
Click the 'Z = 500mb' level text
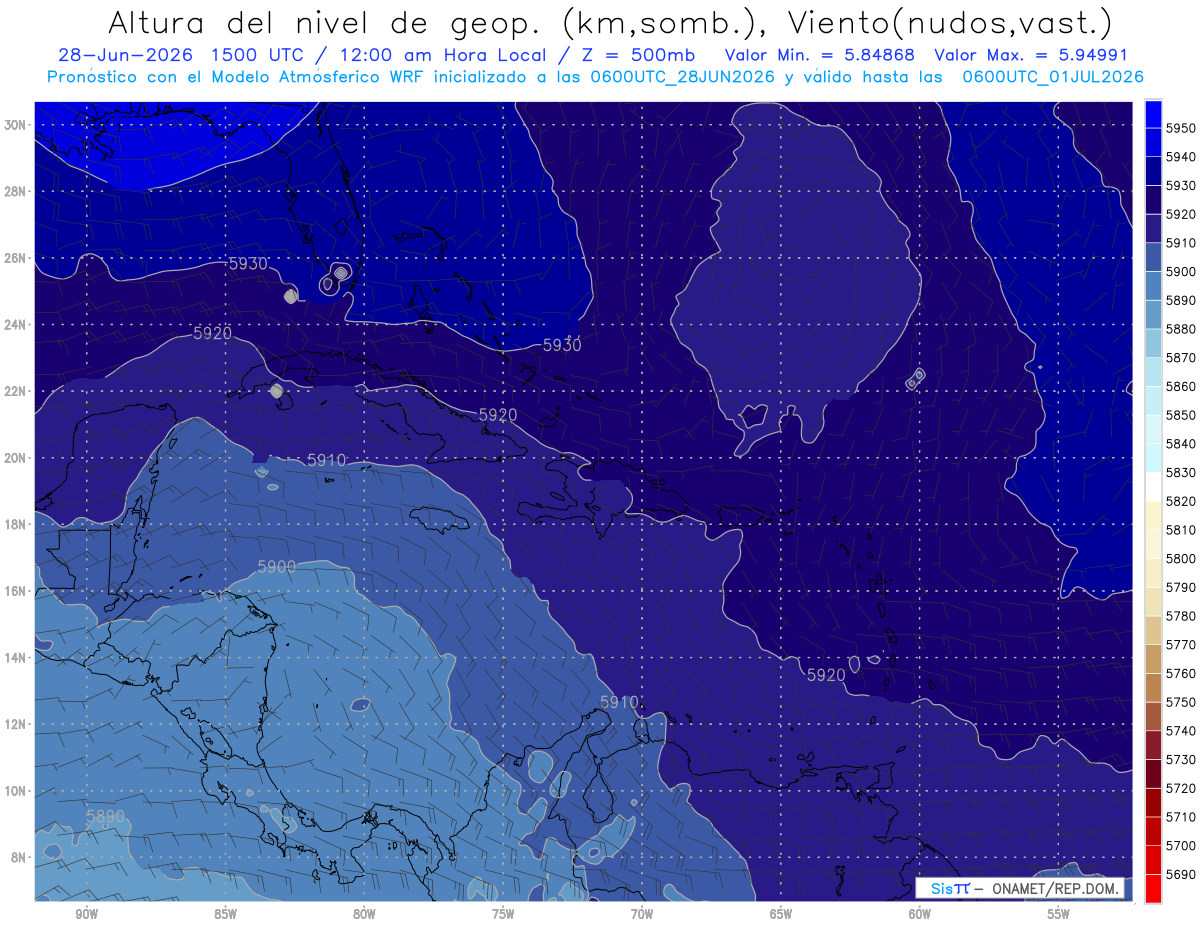click(x=640, y=55)
